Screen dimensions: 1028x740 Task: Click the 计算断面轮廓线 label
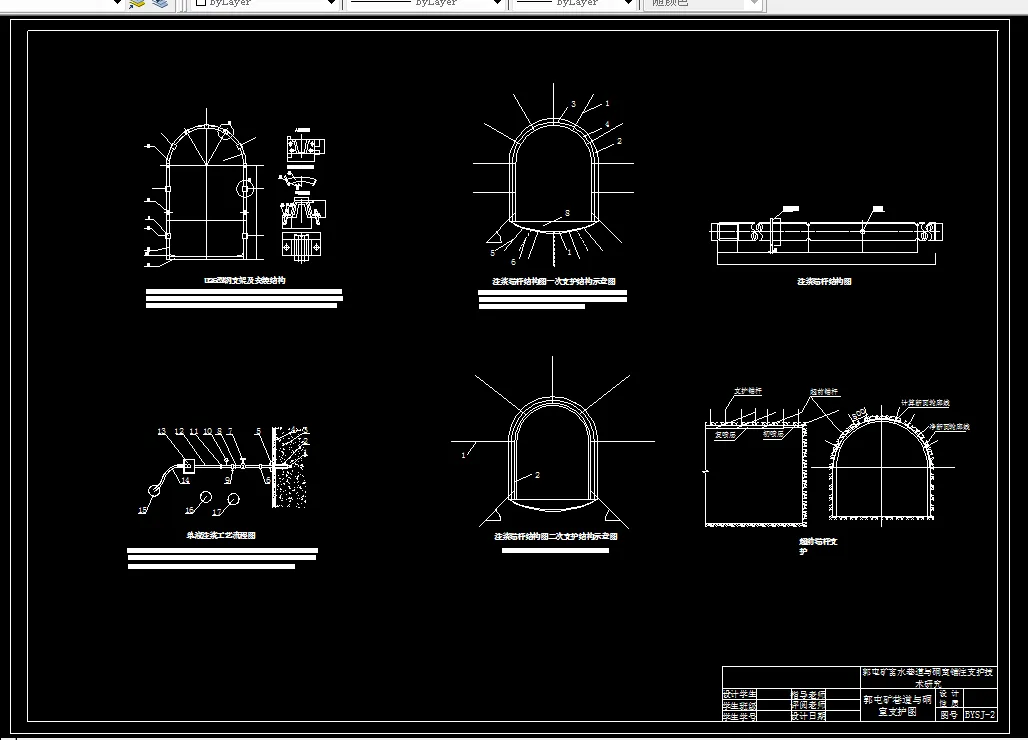pos(925,402)
